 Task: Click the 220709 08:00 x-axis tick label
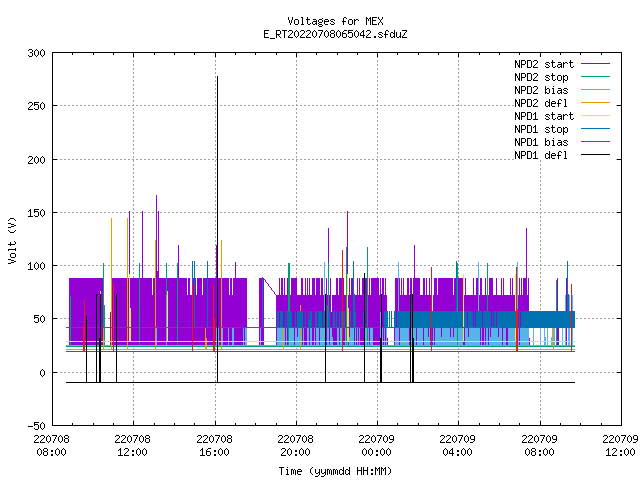point(540,445)
